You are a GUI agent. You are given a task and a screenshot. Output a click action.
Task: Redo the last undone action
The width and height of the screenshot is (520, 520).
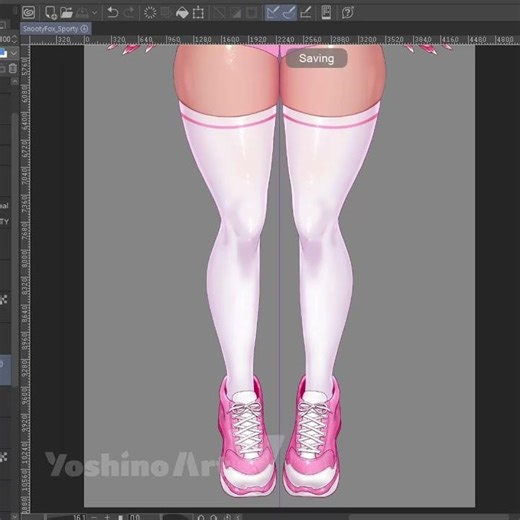coord(129,13)
